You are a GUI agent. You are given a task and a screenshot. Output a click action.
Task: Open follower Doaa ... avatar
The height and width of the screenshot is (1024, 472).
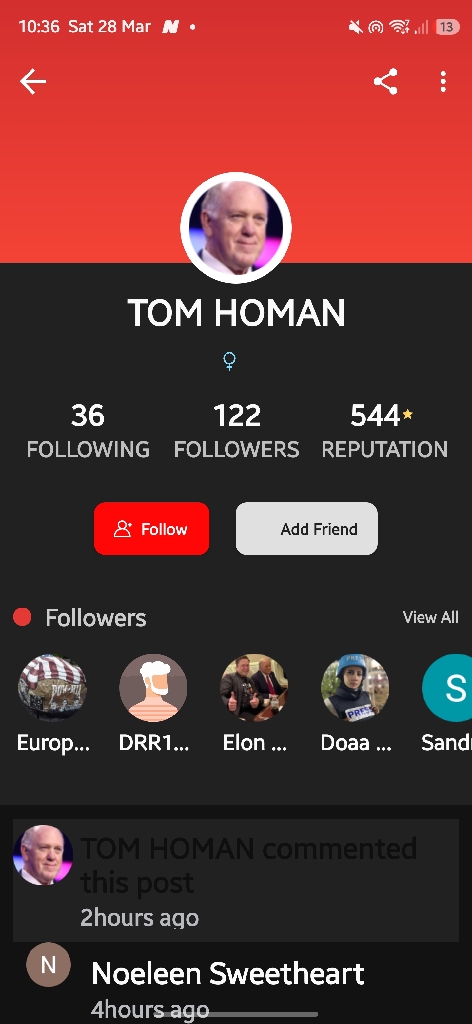pos(355,688)
